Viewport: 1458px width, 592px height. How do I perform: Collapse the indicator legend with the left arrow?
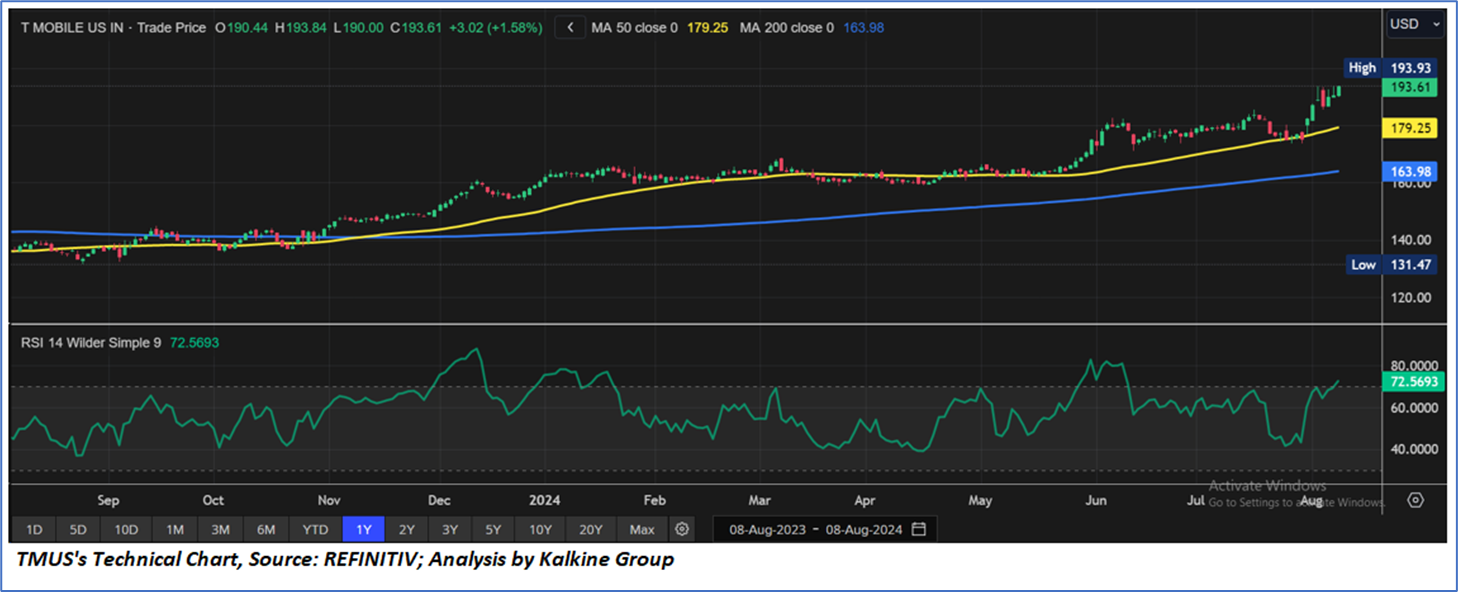[570, 28]
